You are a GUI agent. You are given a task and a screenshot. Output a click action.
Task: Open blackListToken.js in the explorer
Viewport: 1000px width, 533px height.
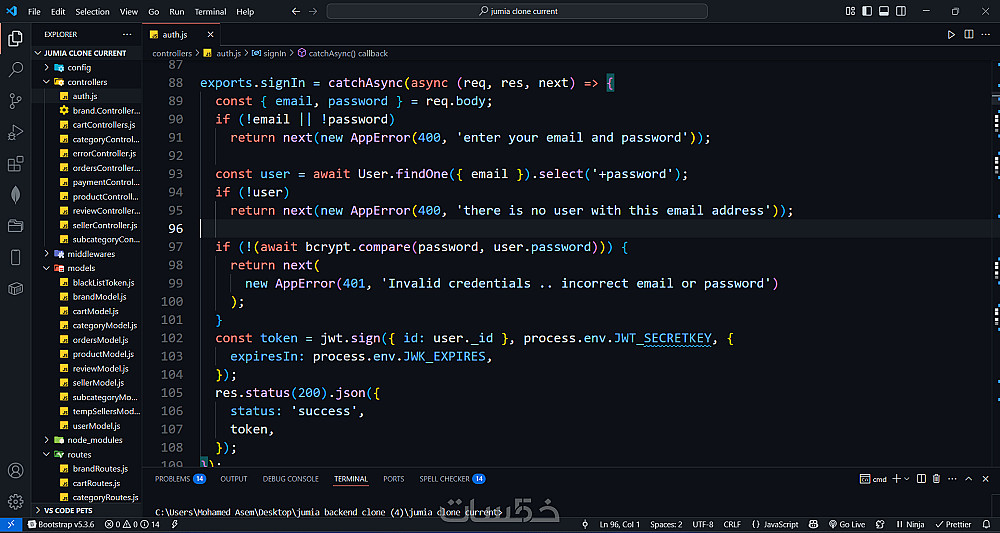[x=103, y=282]
